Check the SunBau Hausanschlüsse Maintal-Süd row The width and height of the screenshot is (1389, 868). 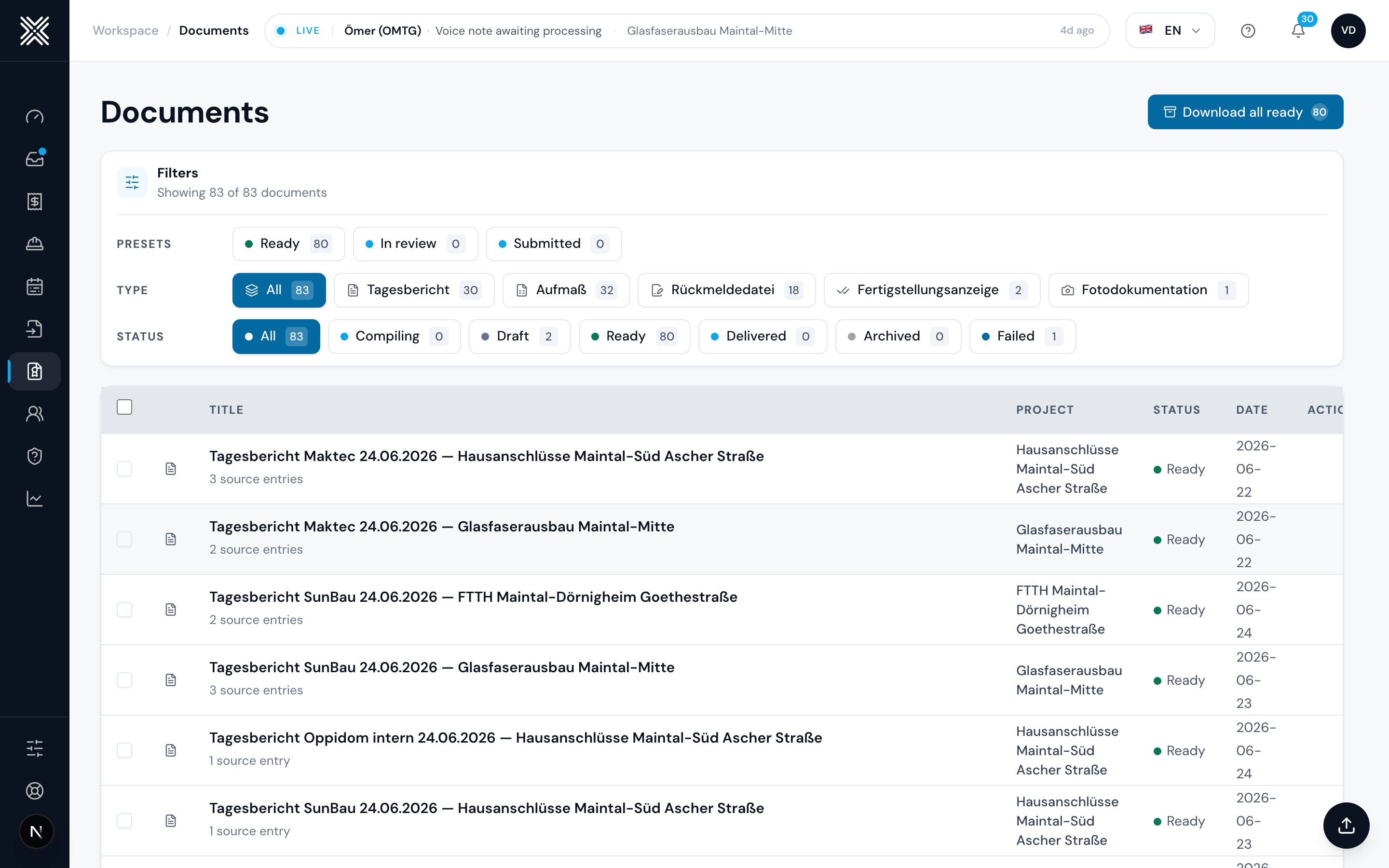(124, 821)
